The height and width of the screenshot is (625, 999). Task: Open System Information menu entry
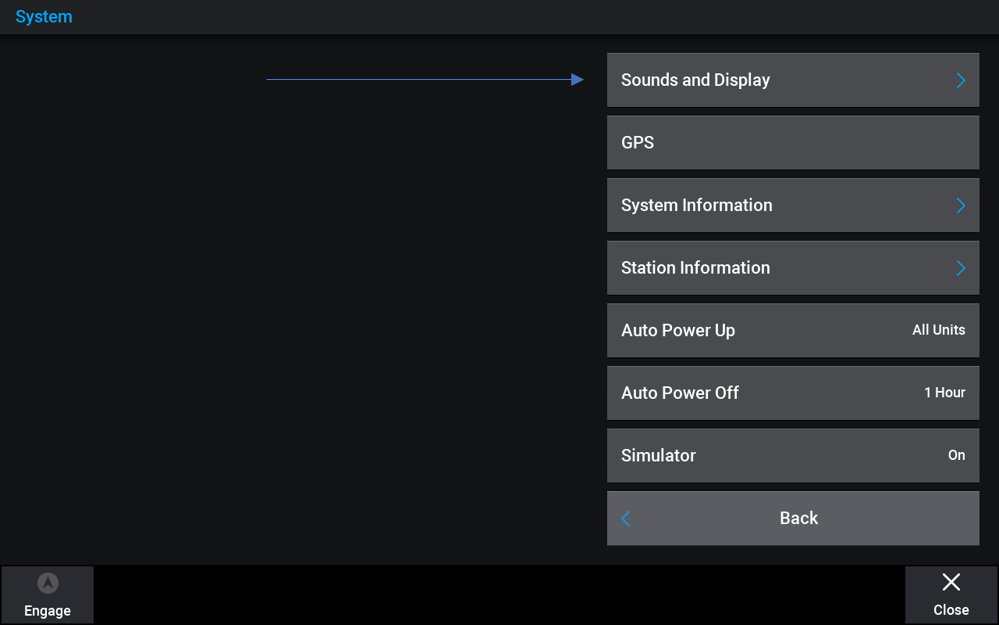coord(793,205)
